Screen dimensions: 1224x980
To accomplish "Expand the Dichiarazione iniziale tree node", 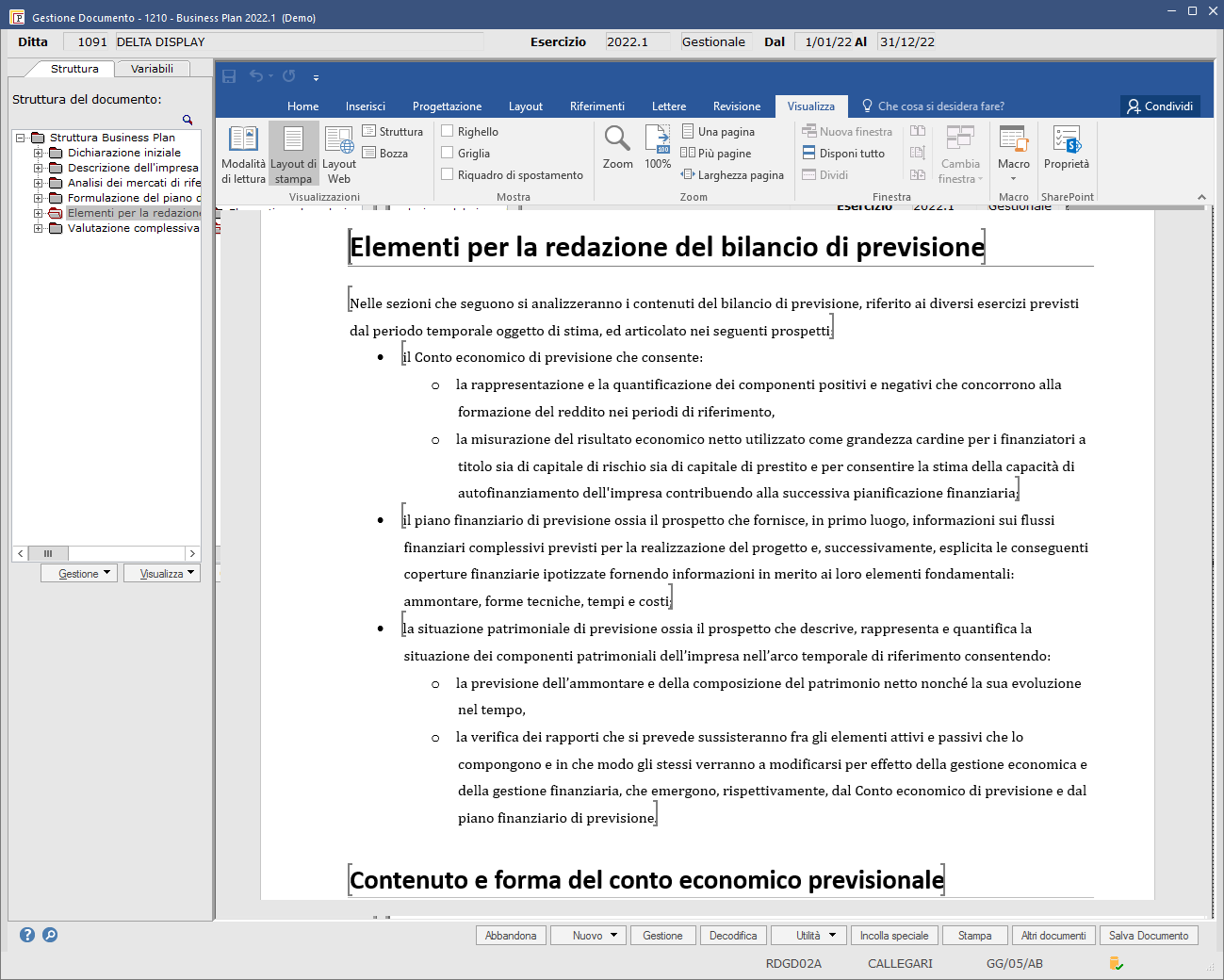I will (39, 153).
